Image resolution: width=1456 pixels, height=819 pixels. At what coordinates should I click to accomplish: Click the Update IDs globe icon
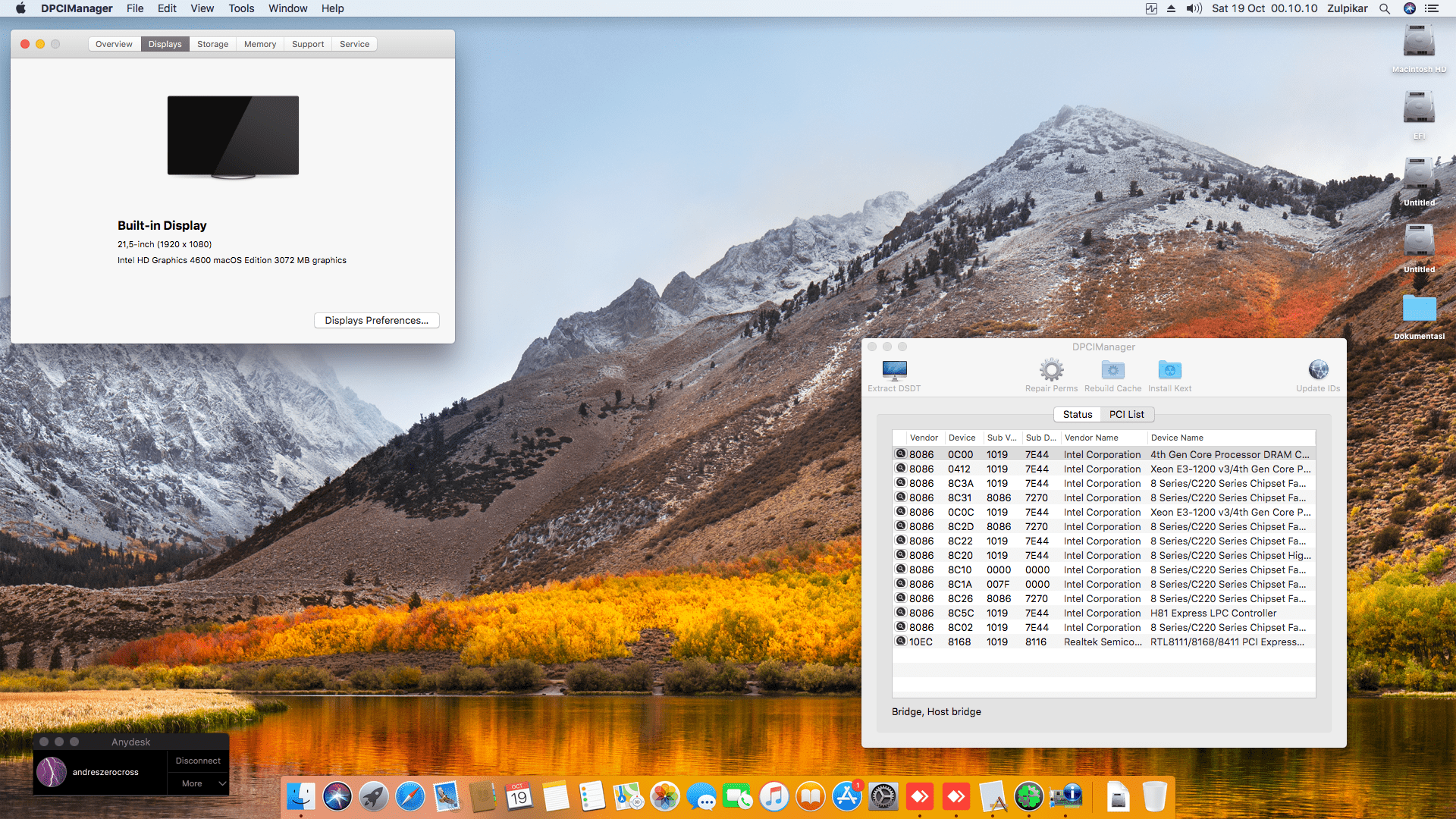click(x=1318, y=370)
